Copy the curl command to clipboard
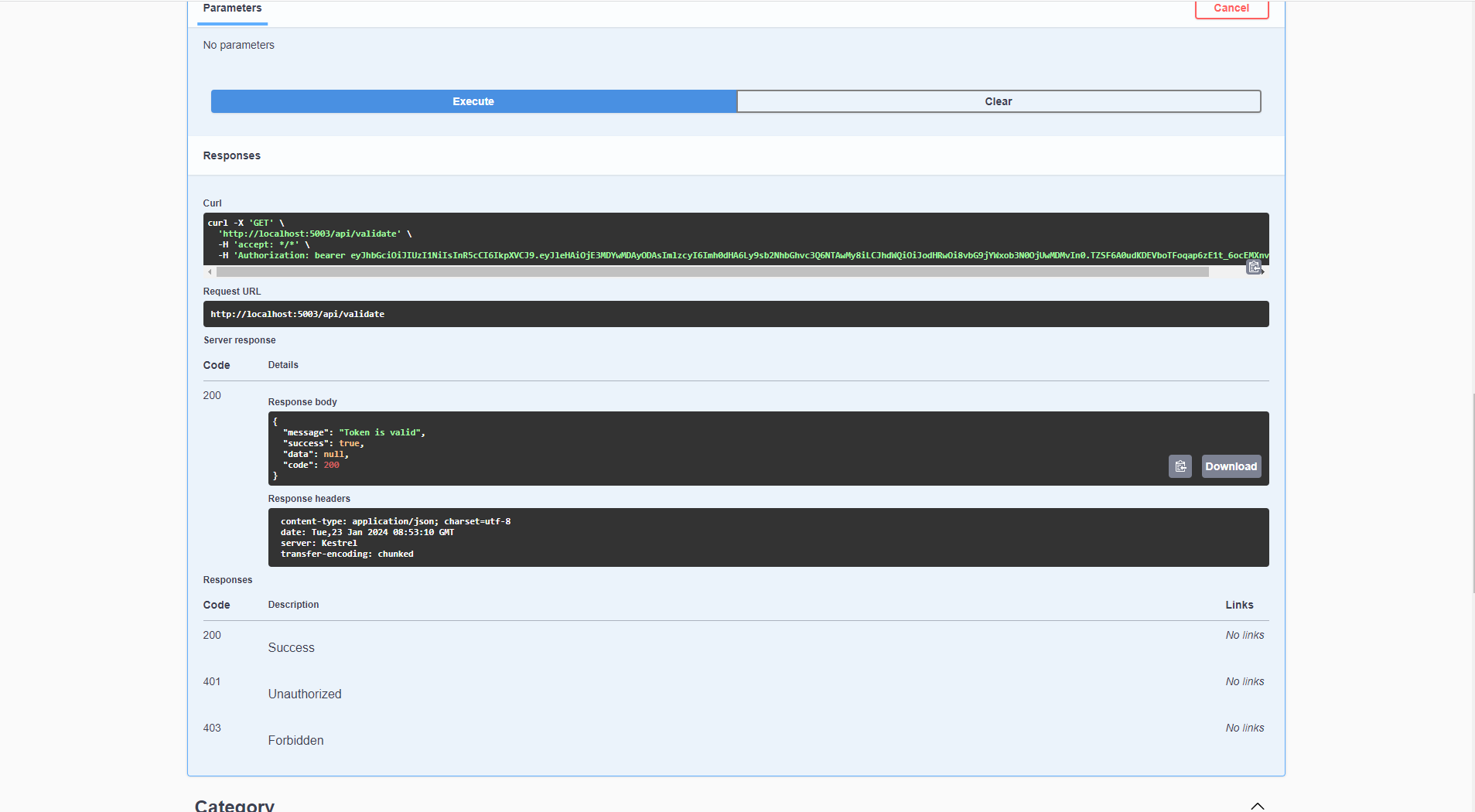The image size is (1475, 812). point(1254,267)
